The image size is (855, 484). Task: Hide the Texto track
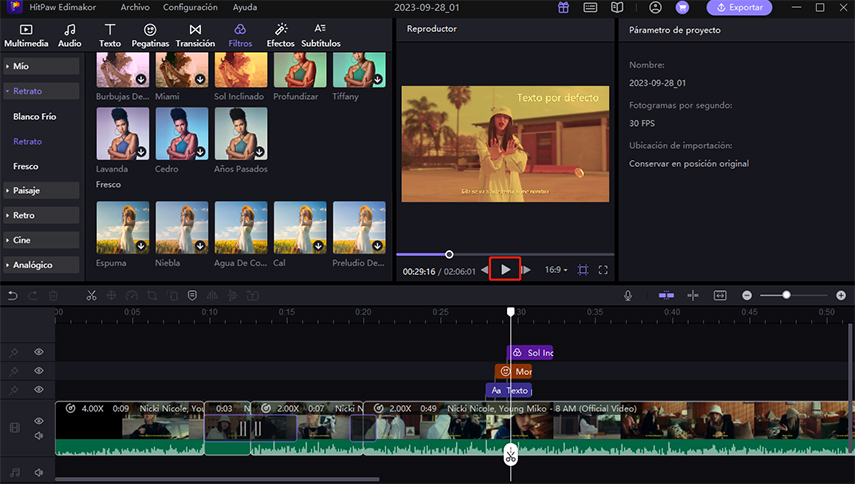click(39, 389)
